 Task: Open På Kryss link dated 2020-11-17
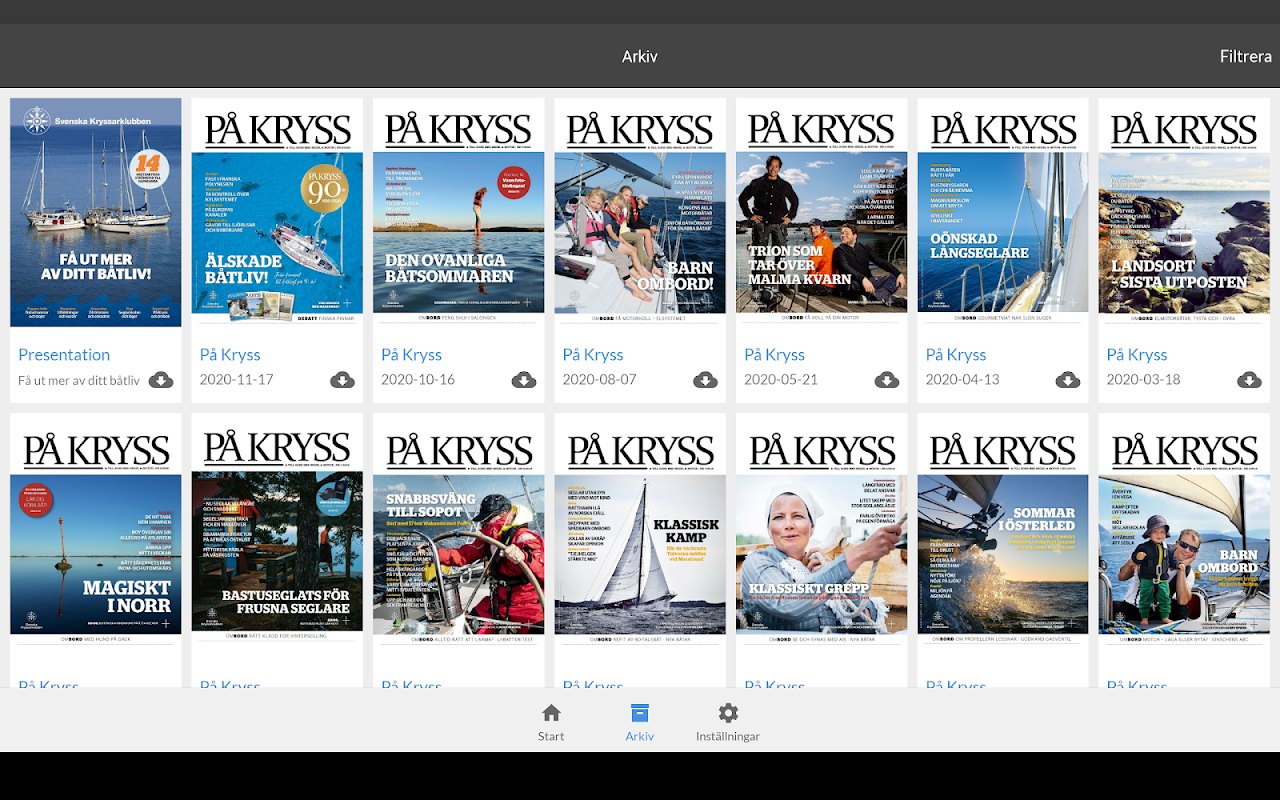(230, 355)
